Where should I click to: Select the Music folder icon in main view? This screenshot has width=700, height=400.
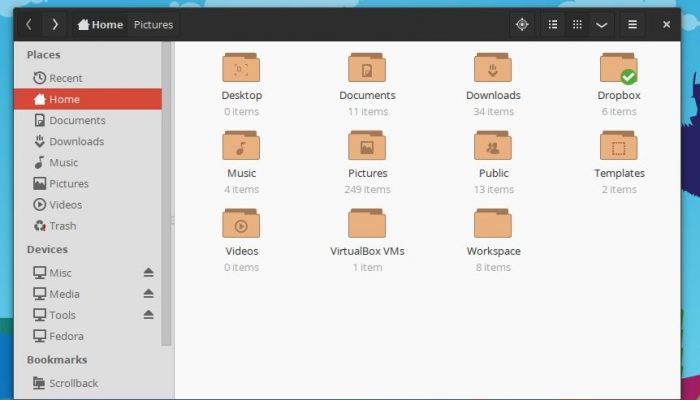pos(241,145)
